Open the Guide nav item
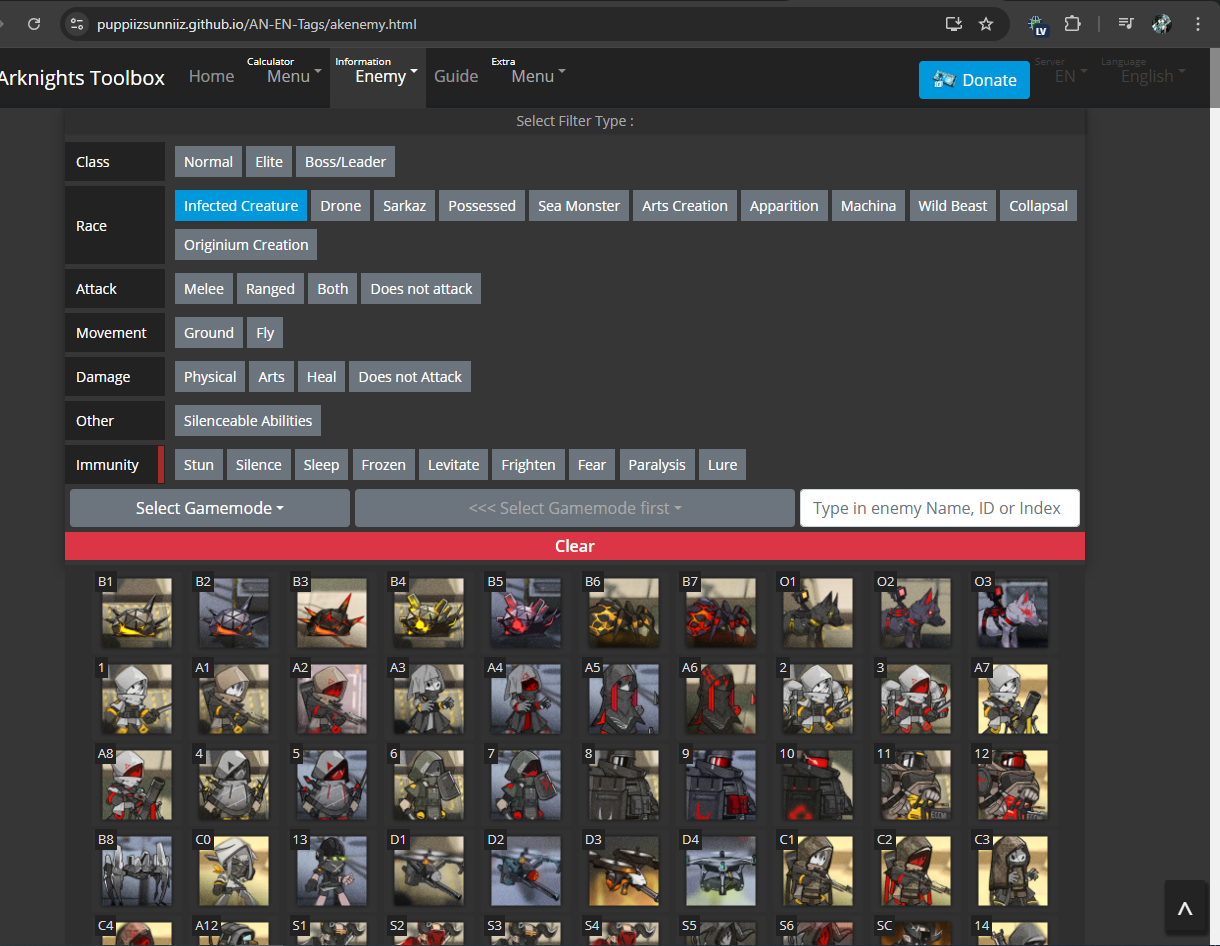 click(456, 76)
